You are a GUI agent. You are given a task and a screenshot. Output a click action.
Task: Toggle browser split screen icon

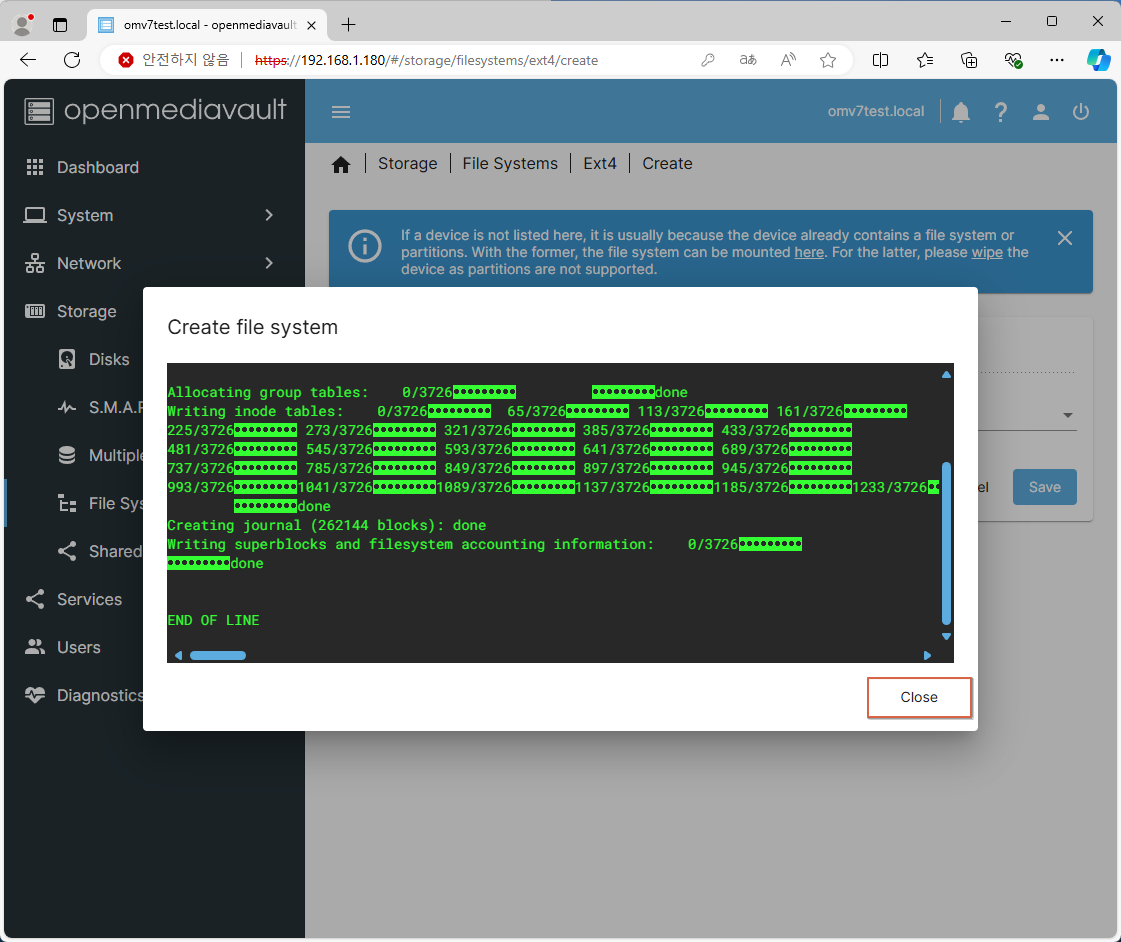coord(880,60)
